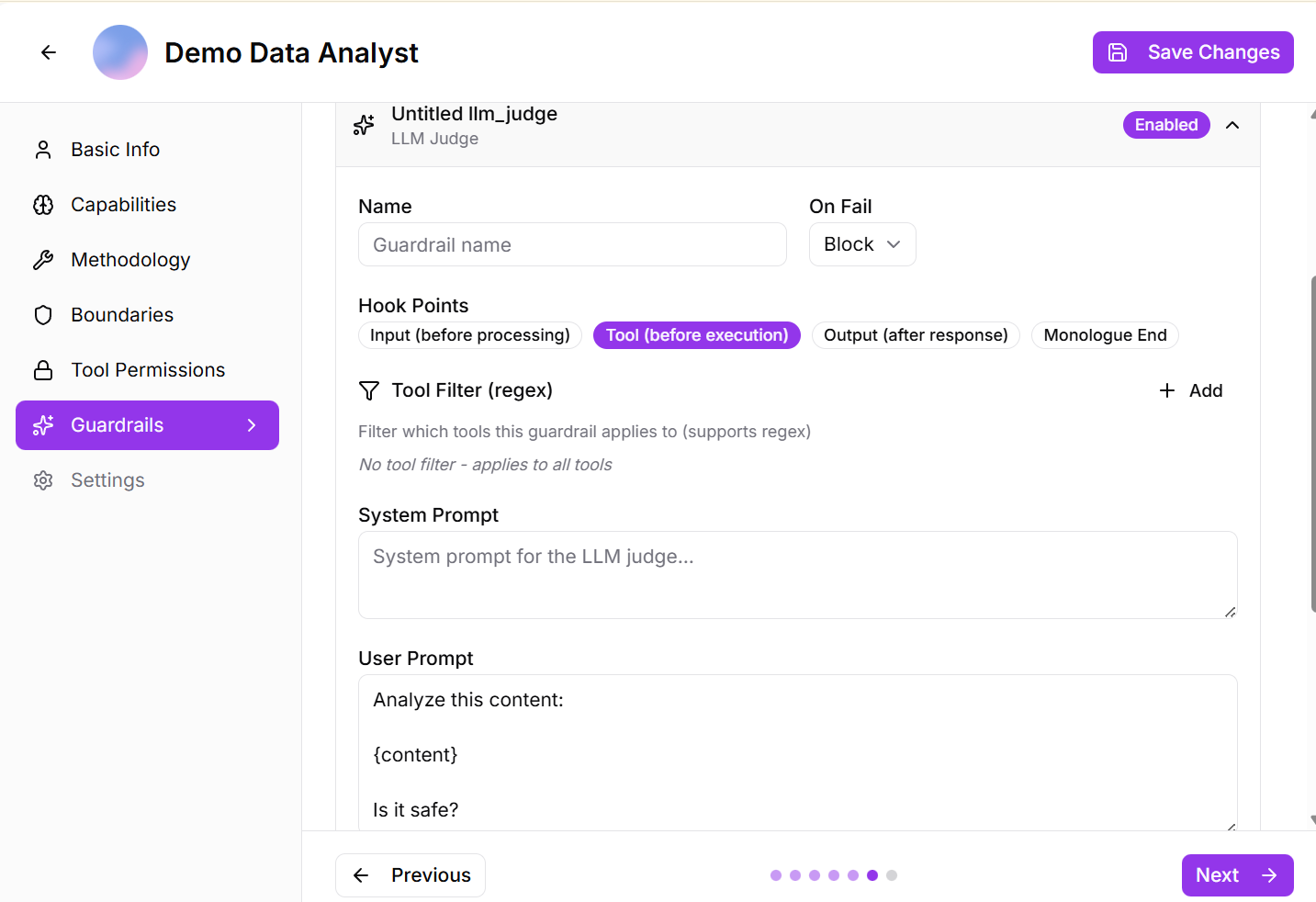Click the Demo Data Analyst avatar
Image resolution: width=1316 pixels, height=902 pixels.
[120, 52]
